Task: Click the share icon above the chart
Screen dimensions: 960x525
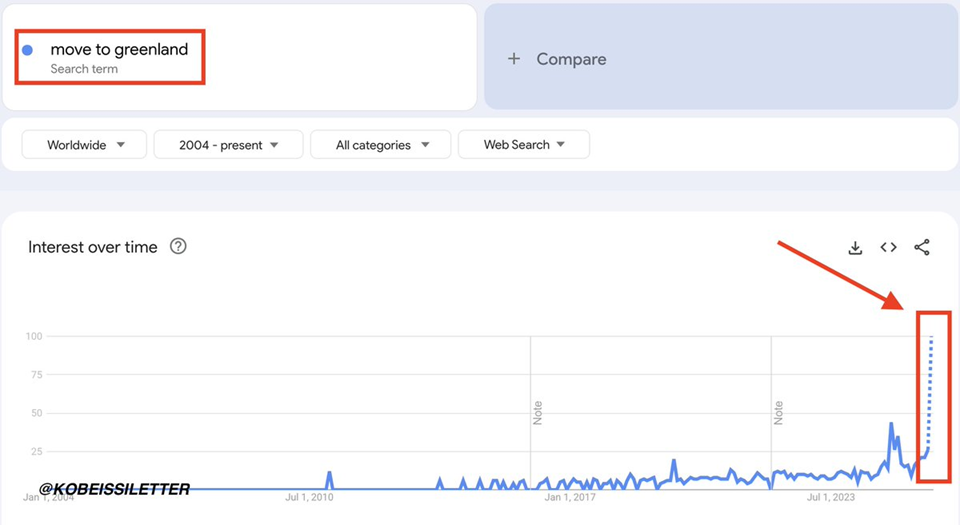Action: pos(922,248)
